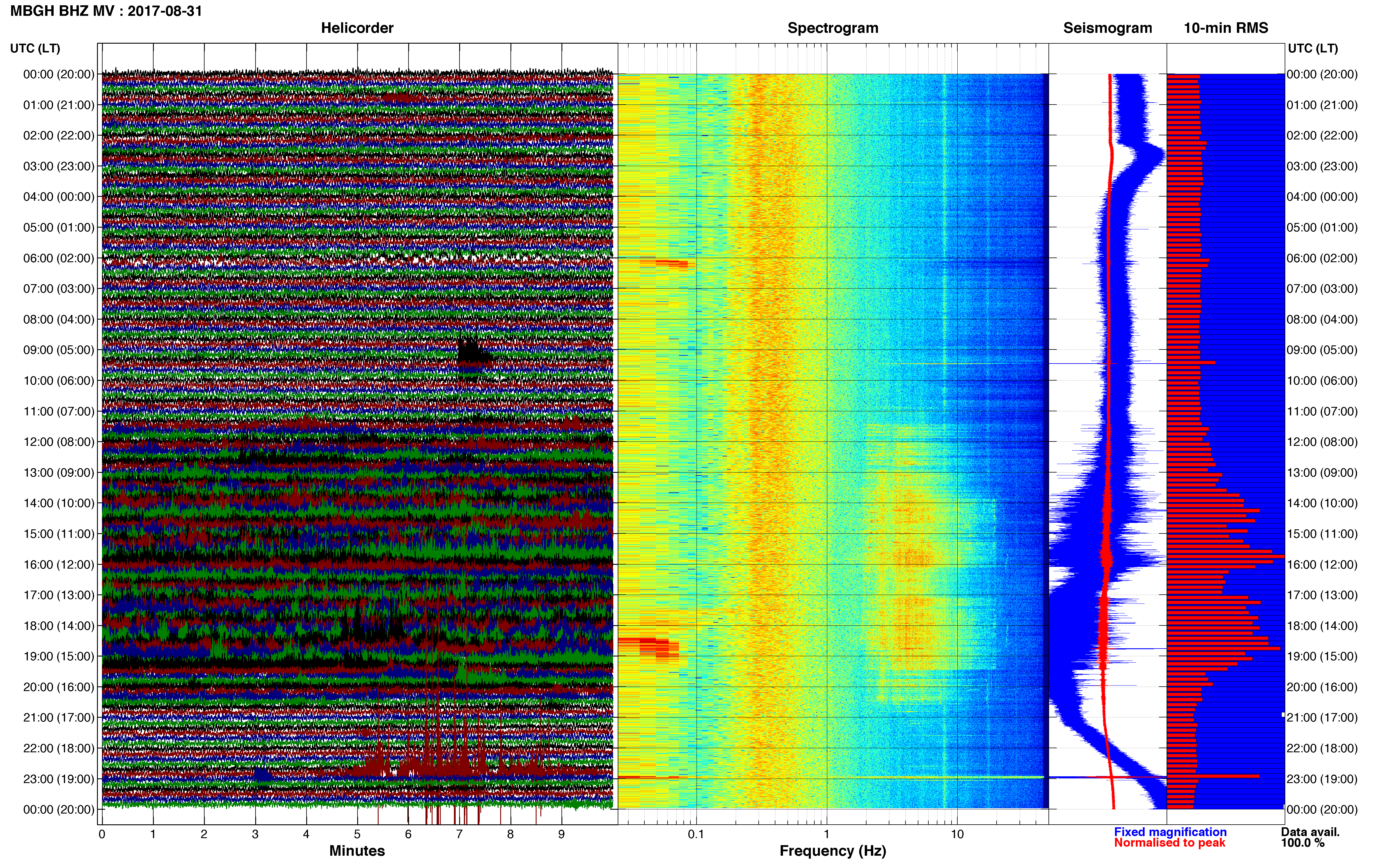Click left time label '19:00 (15:00)'
1389x868 pixels.
(59, 656)
